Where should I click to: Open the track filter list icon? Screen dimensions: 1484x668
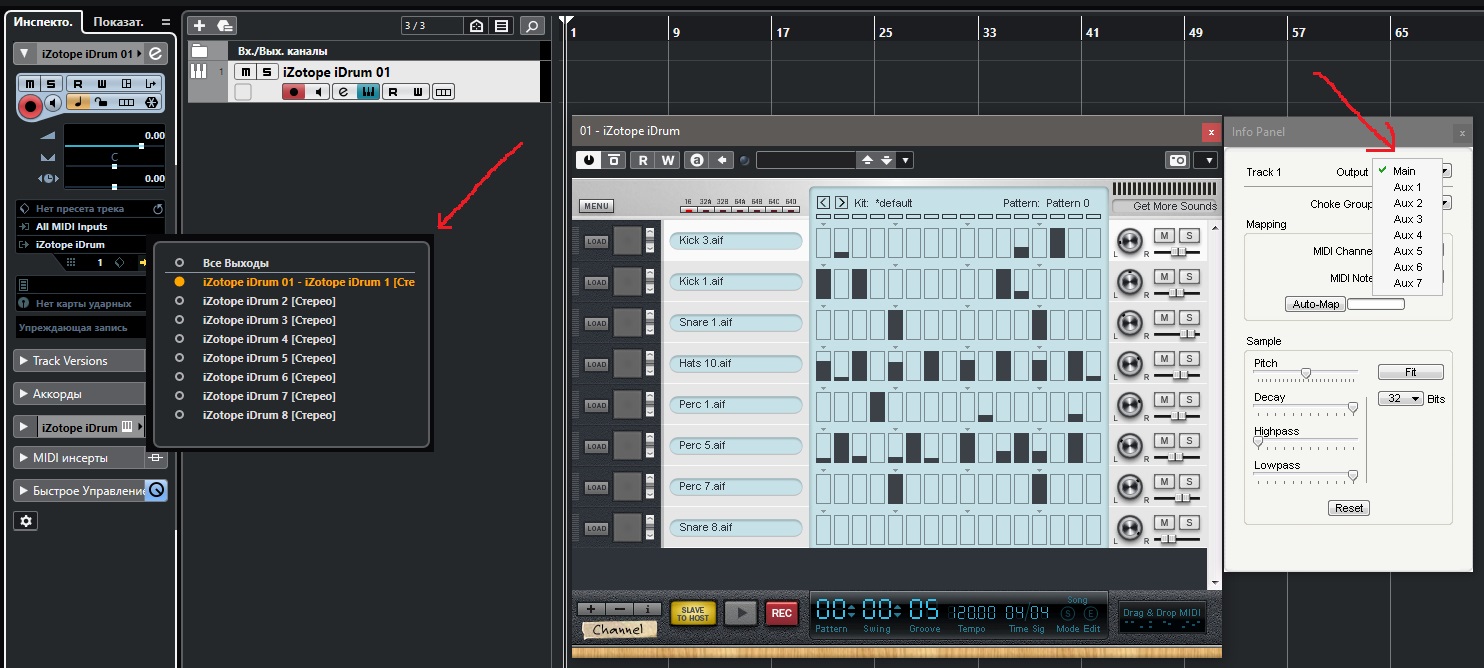point(501,26)
